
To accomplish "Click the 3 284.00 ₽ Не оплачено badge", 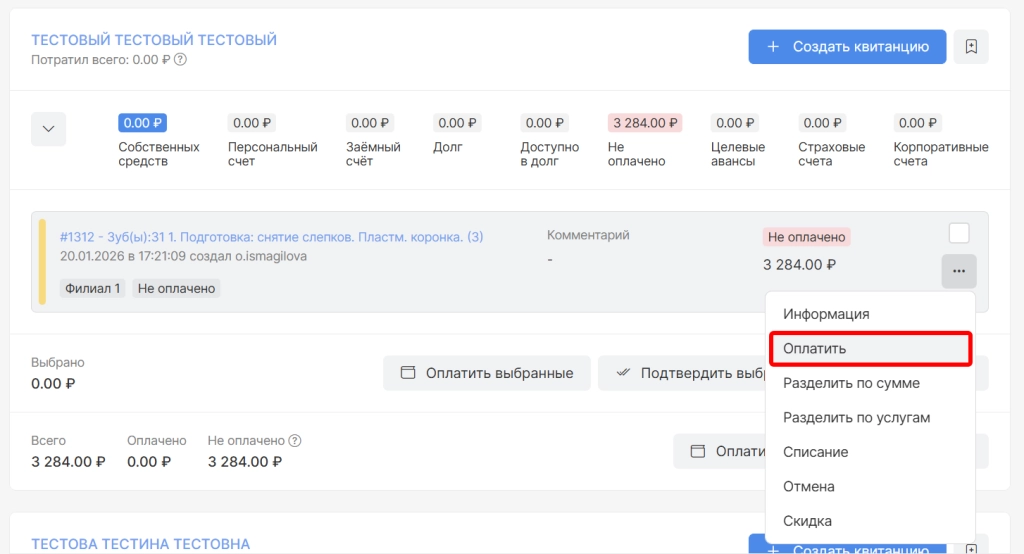I will pyautogui.click(x=645, y=123).
